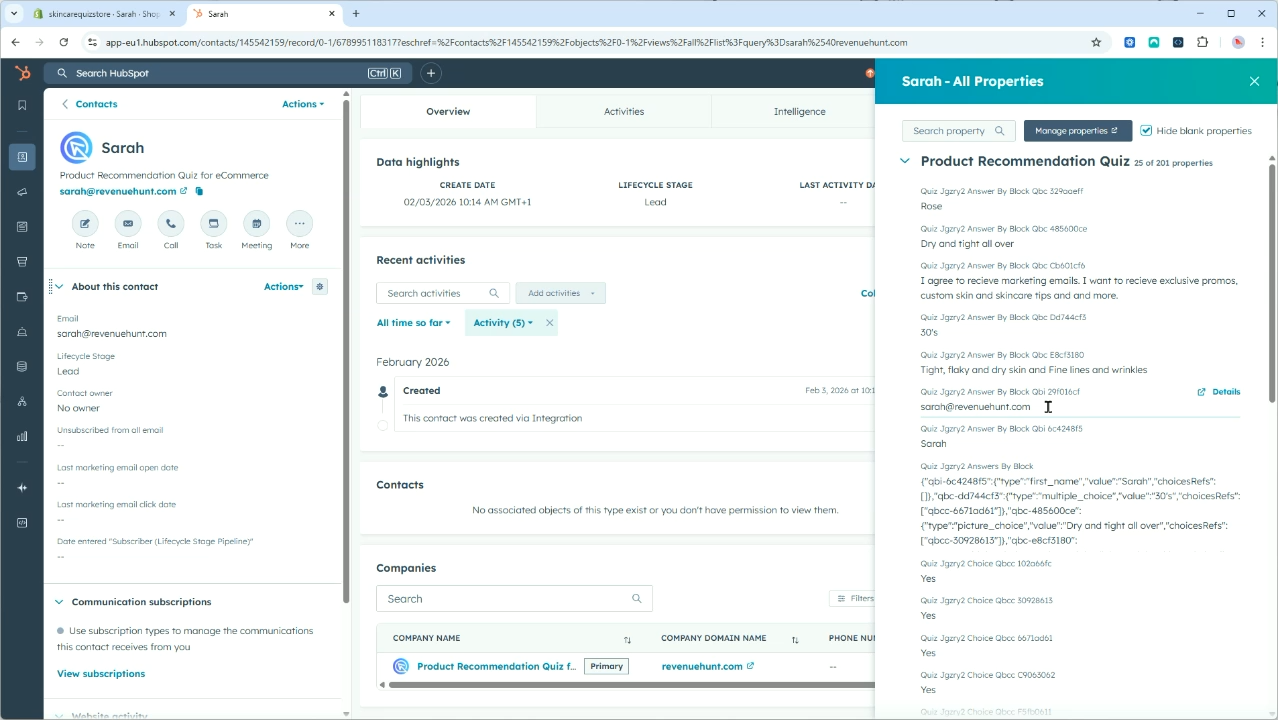
Task: Open the Intelligence tab
Action: [799, 111]
